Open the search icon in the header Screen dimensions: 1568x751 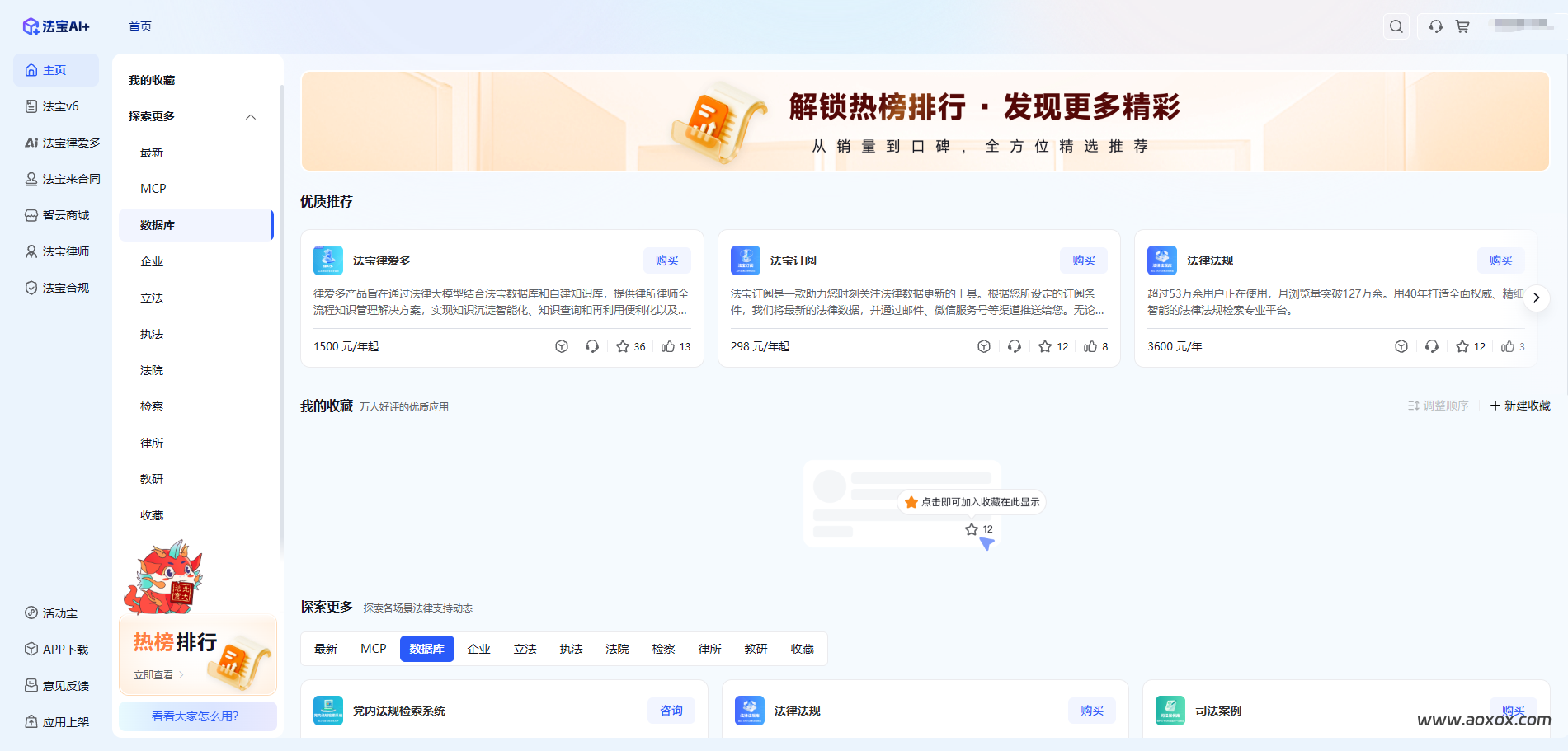point(1396,26)
